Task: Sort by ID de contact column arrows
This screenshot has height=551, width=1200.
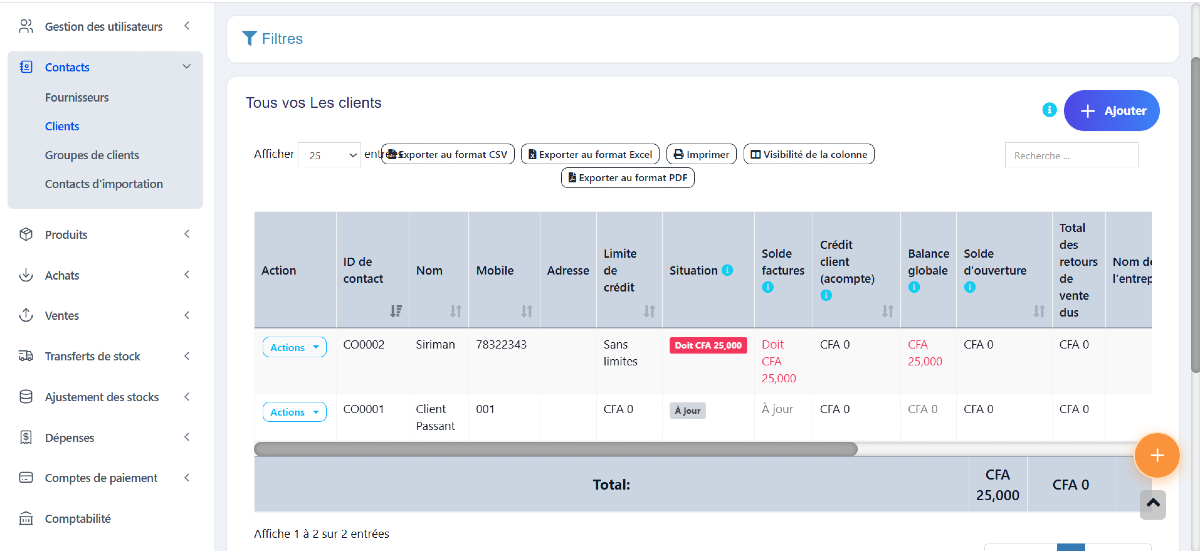Action: (396, 311)
